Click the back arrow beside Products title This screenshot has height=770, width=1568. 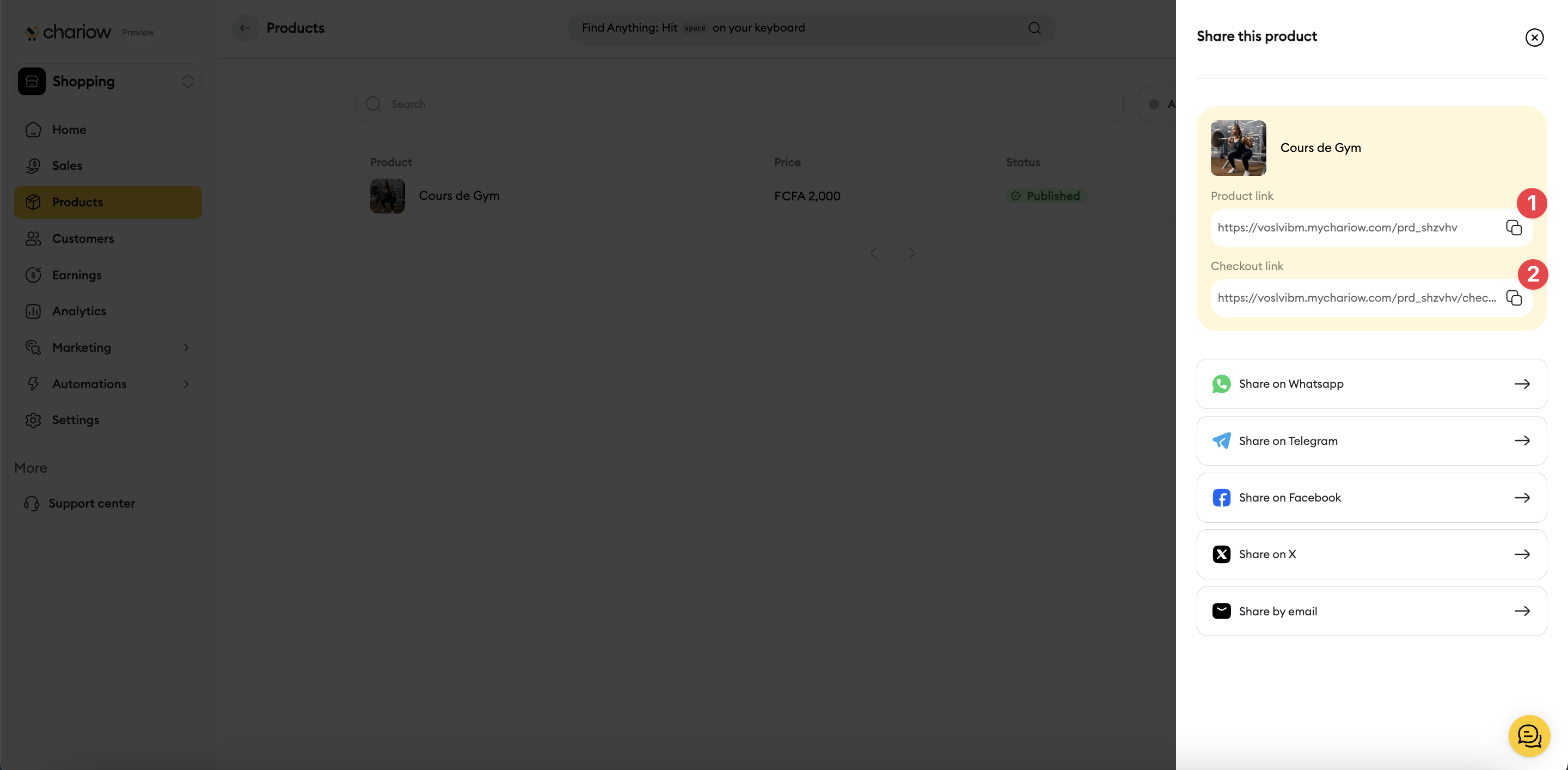[x=244, y=28]
